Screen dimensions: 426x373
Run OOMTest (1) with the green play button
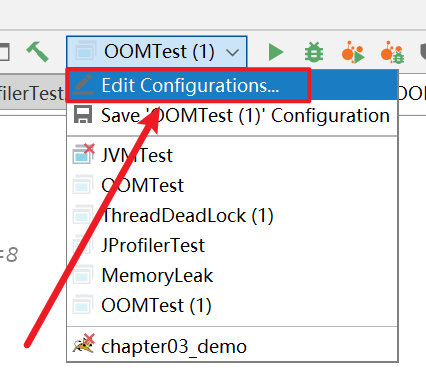(276, 52)
